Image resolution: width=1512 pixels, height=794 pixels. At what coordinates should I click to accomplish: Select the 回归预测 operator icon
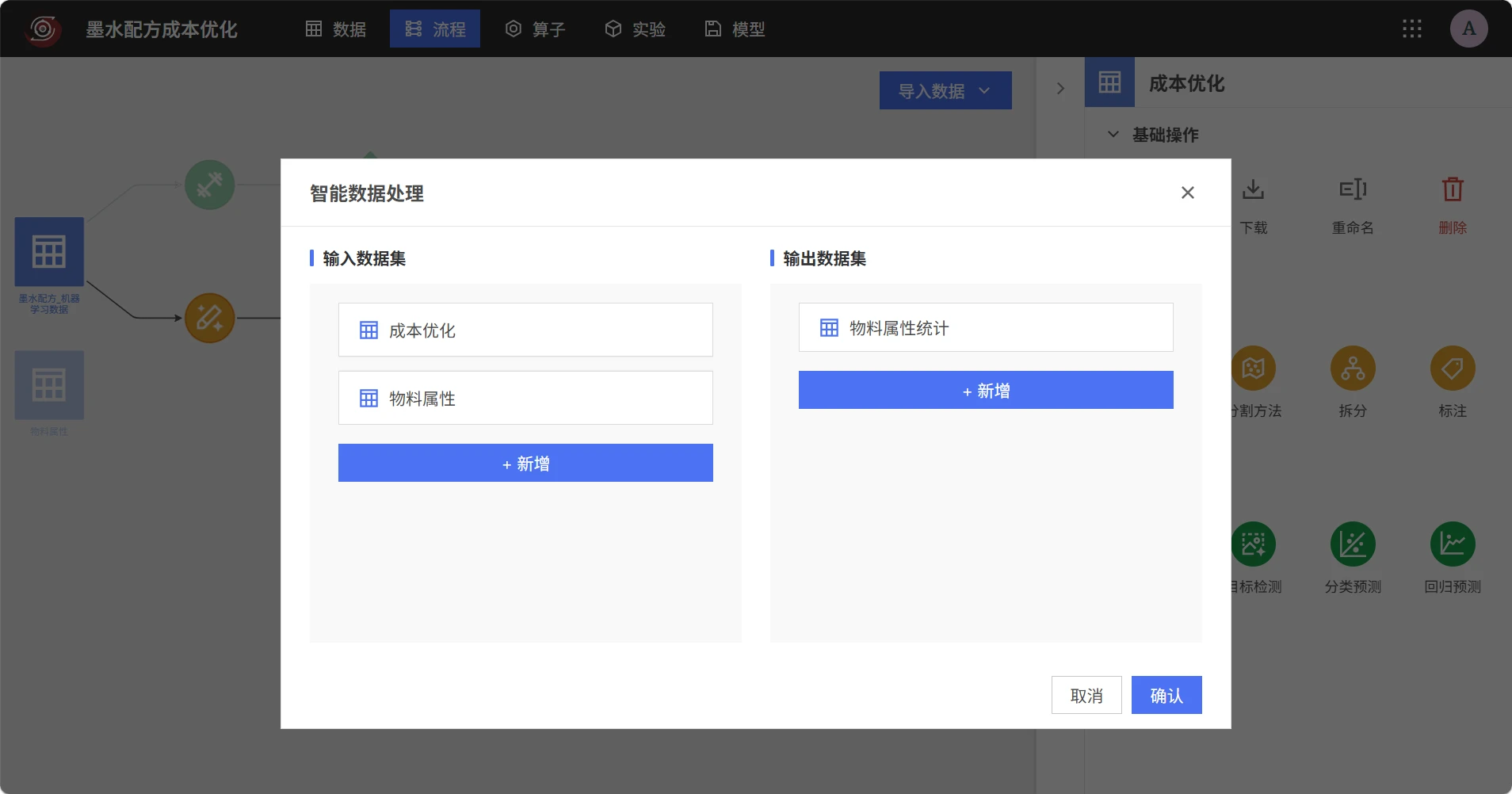coord(1453,544)
